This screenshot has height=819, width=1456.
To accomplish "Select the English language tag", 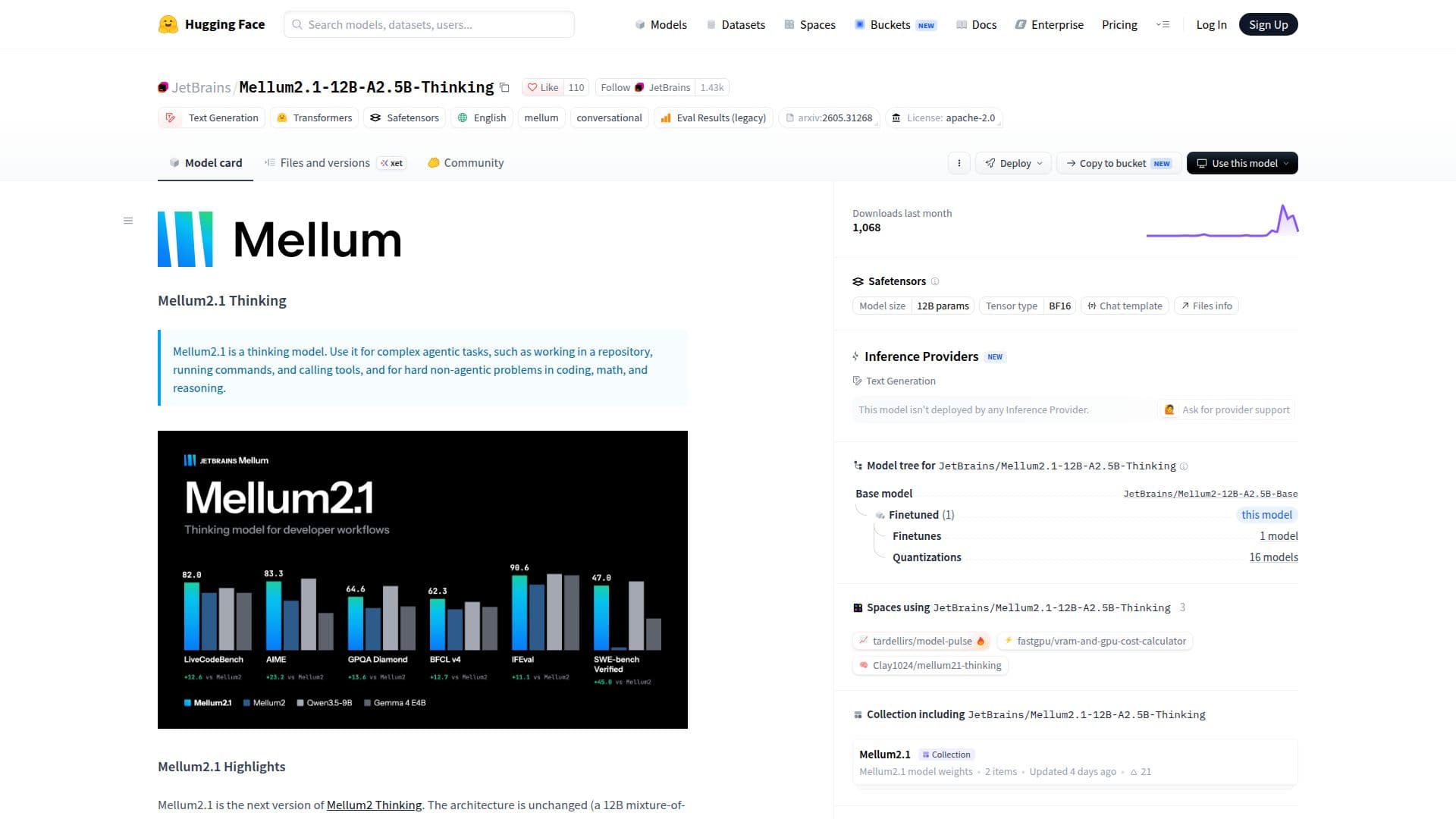I will point(482,118).
